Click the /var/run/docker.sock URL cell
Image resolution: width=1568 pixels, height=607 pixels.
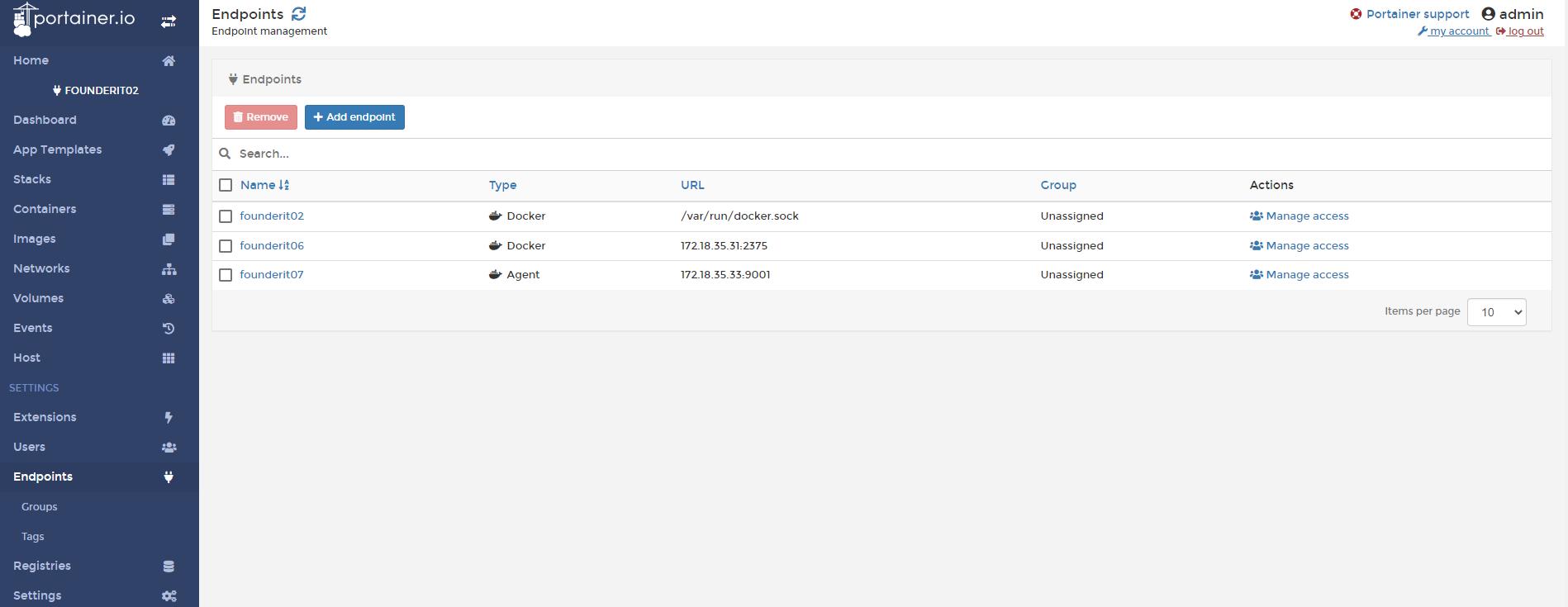pos(739,216)
